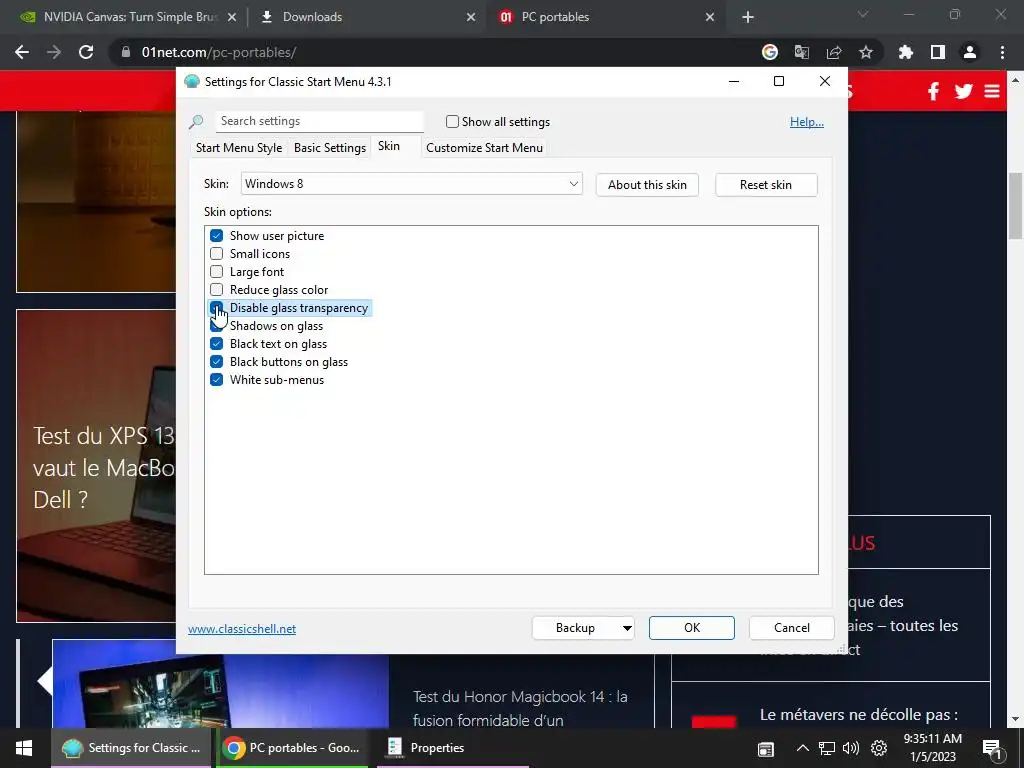Switch to Downloads browser tab

tap(366, 17)
